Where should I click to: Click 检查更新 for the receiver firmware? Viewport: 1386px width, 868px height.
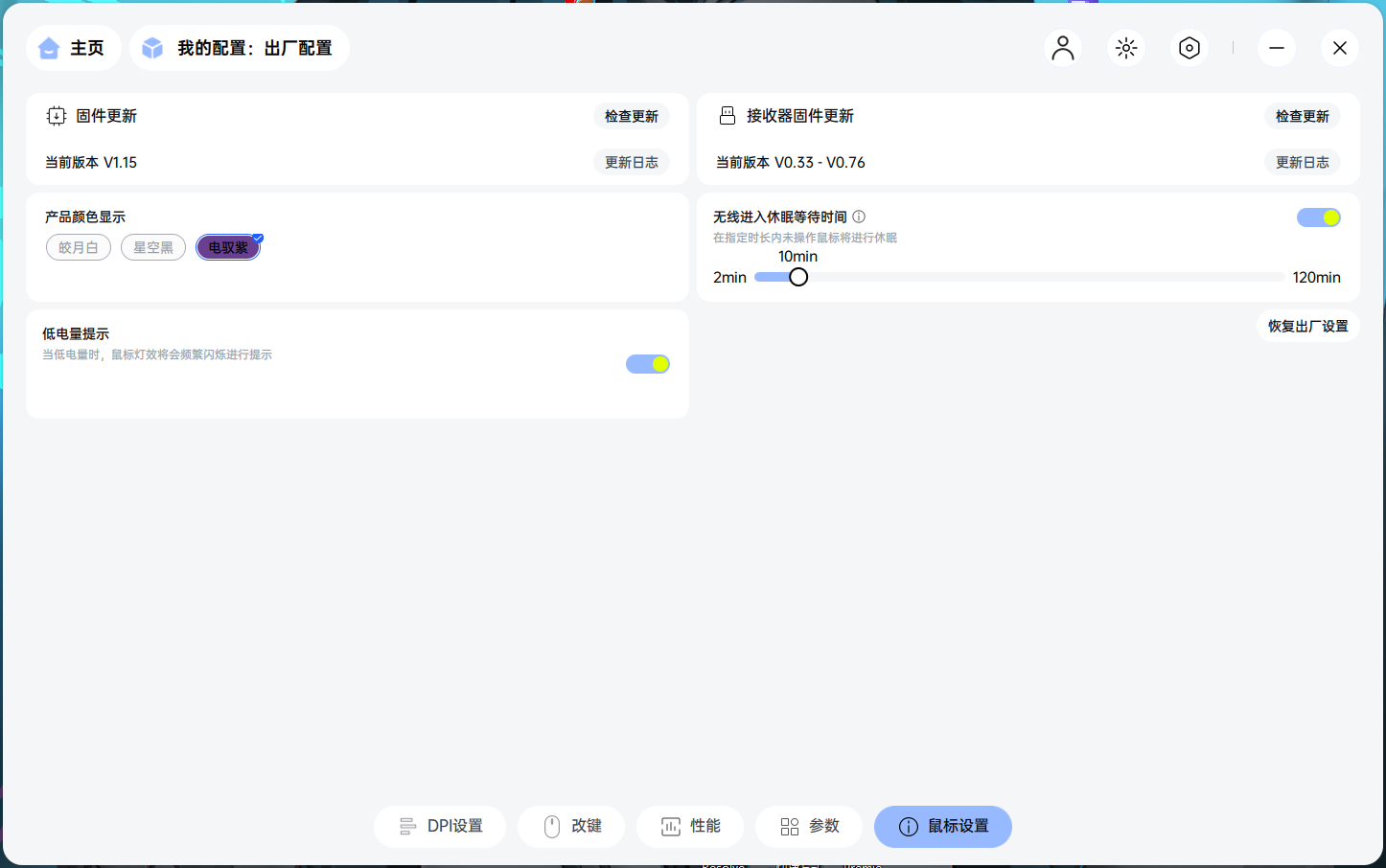[x=1302, y=115]
